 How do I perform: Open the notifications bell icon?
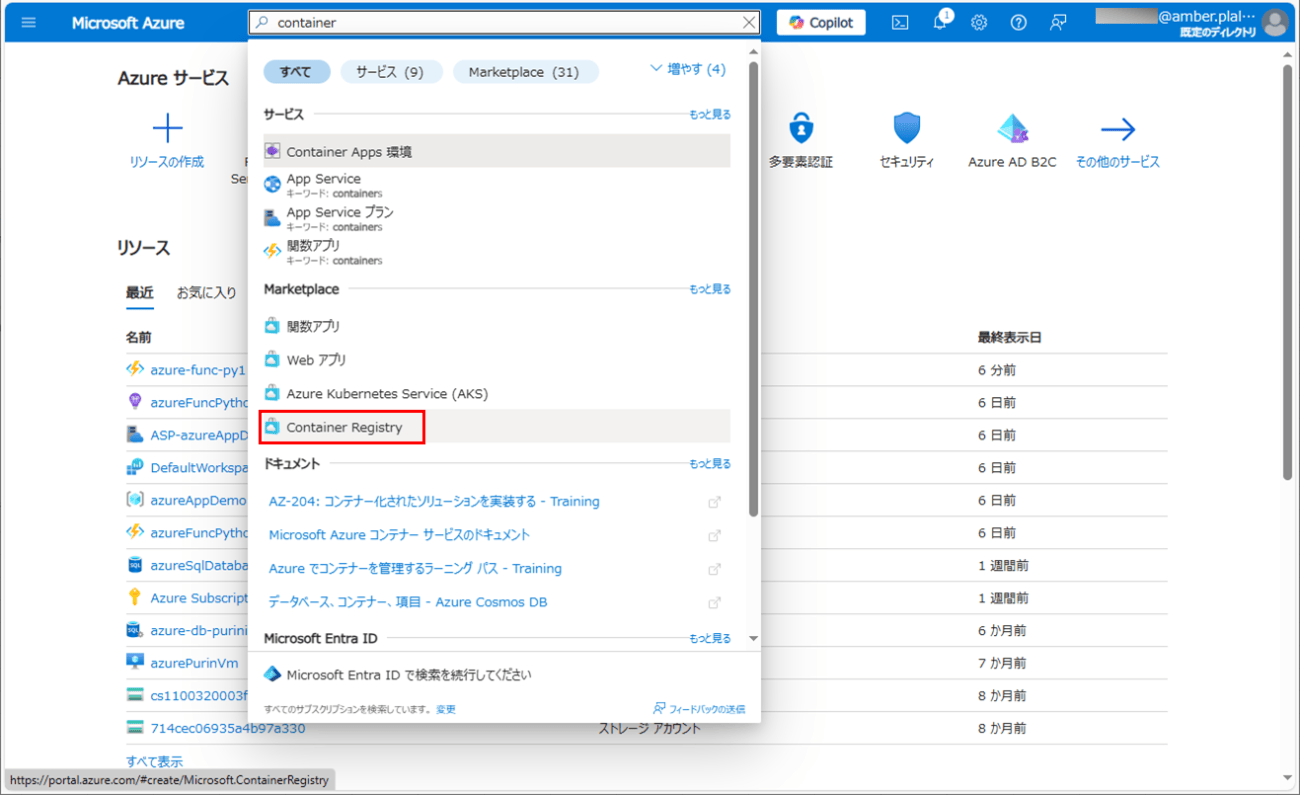click(940, 23)
